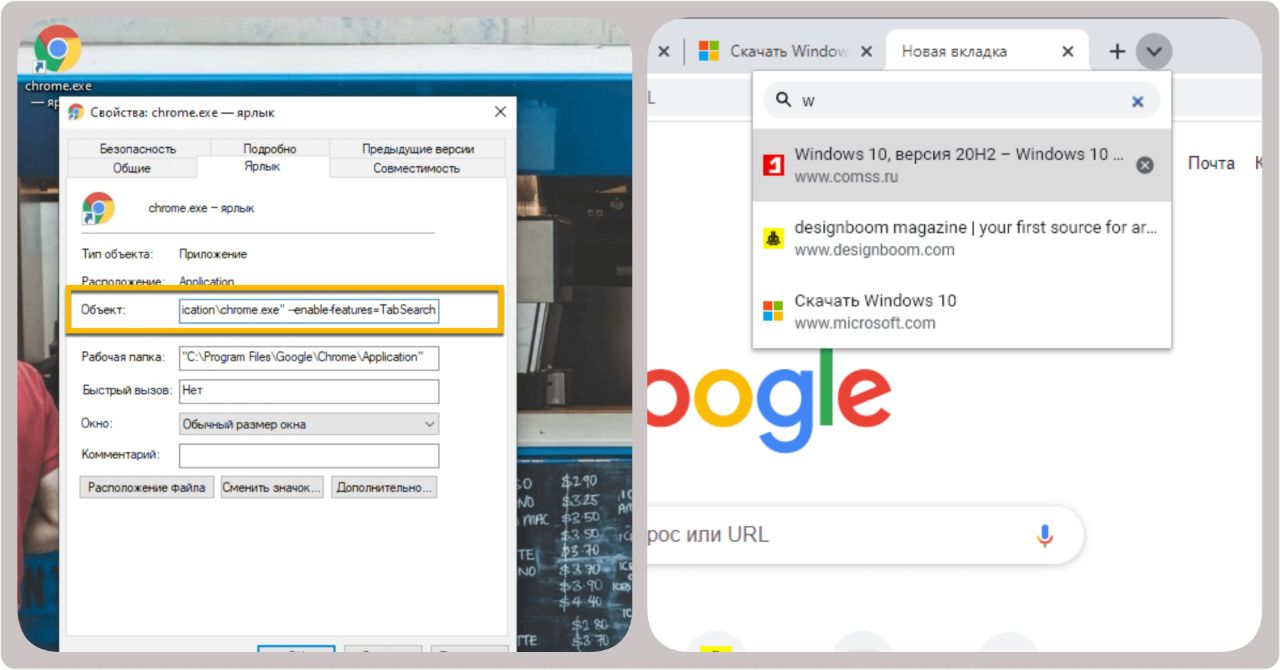Close the Скачать Windows browser tab

pos(866,51)
